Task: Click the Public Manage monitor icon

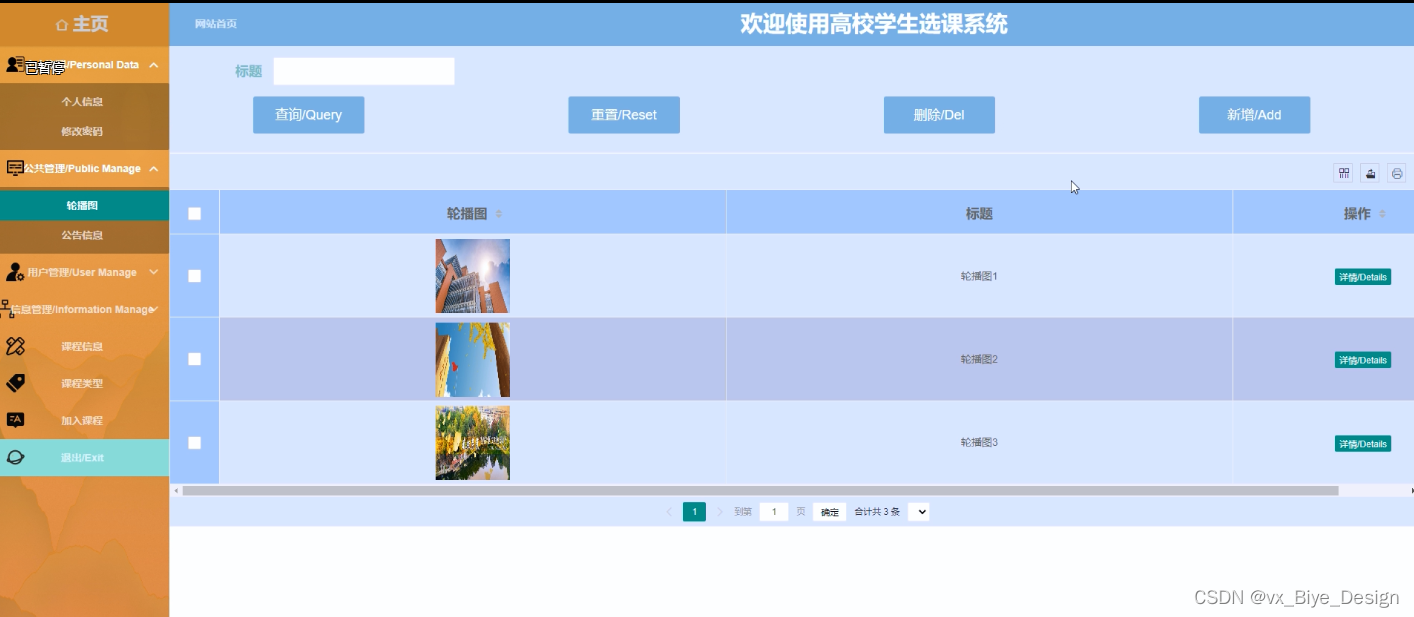Action: click(14, 168)
